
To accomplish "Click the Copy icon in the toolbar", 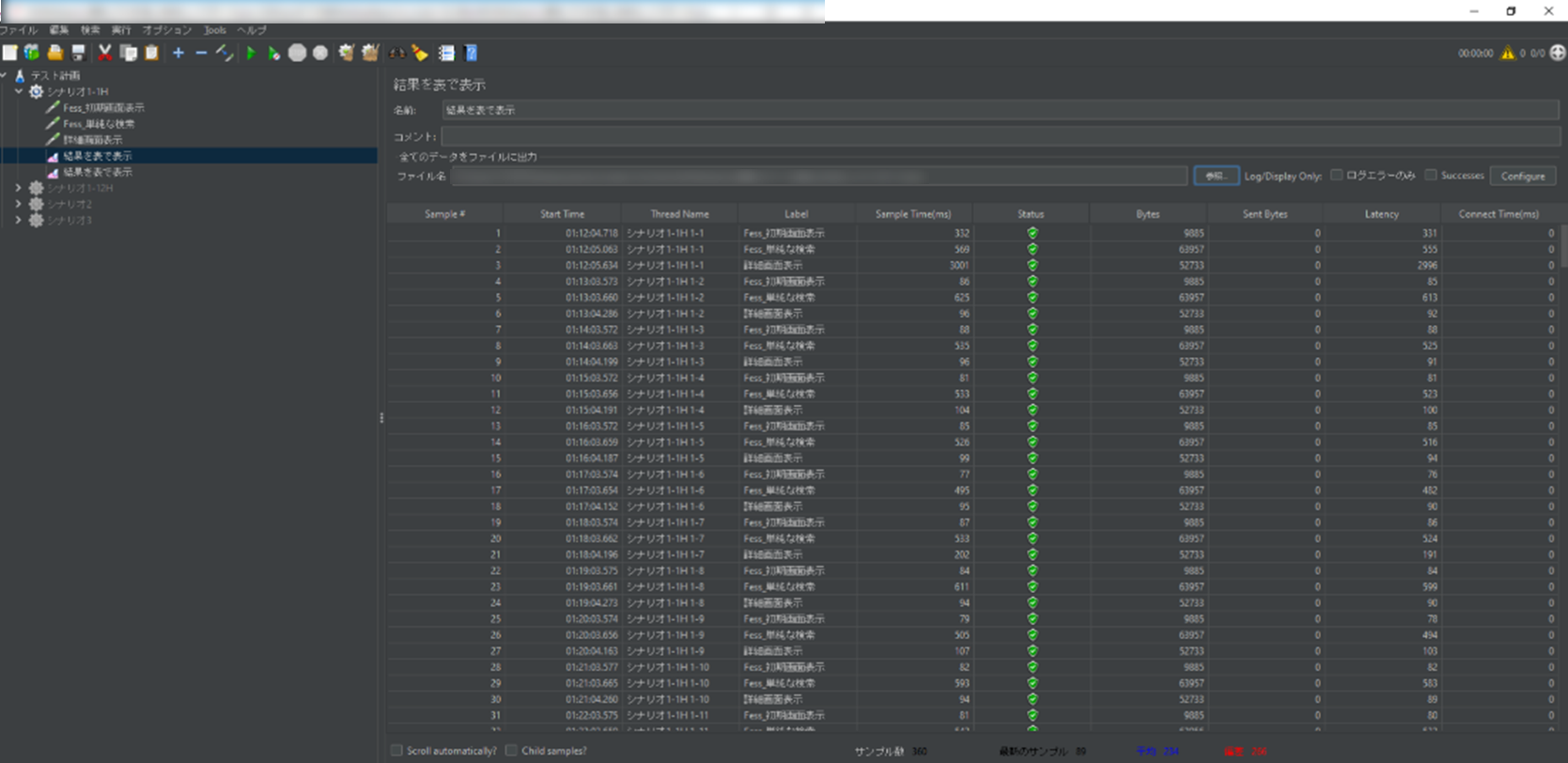I will pyautogui.click(x=128, y=53).
